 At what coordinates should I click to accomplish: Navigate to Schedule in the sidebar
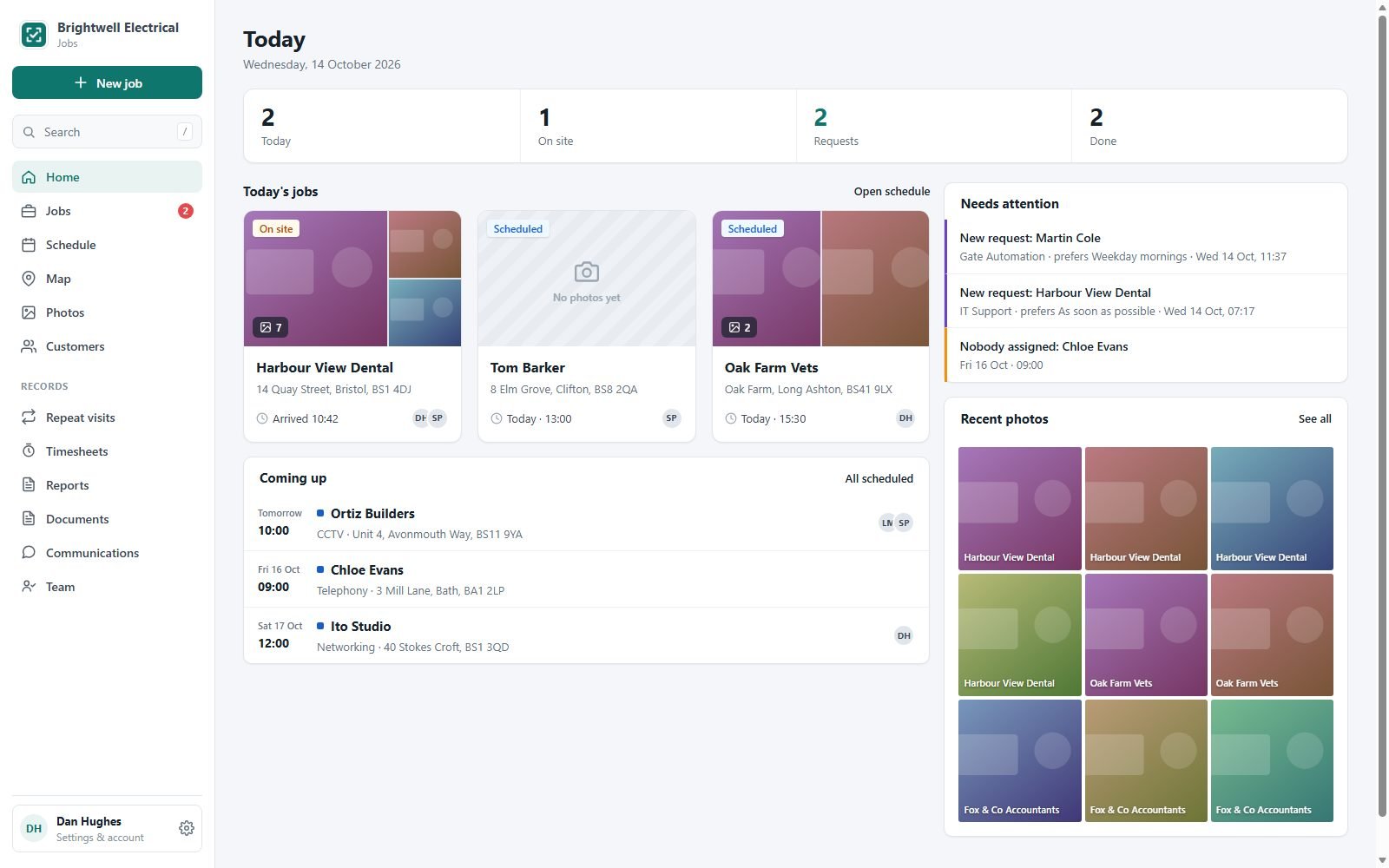coord(107,245)
